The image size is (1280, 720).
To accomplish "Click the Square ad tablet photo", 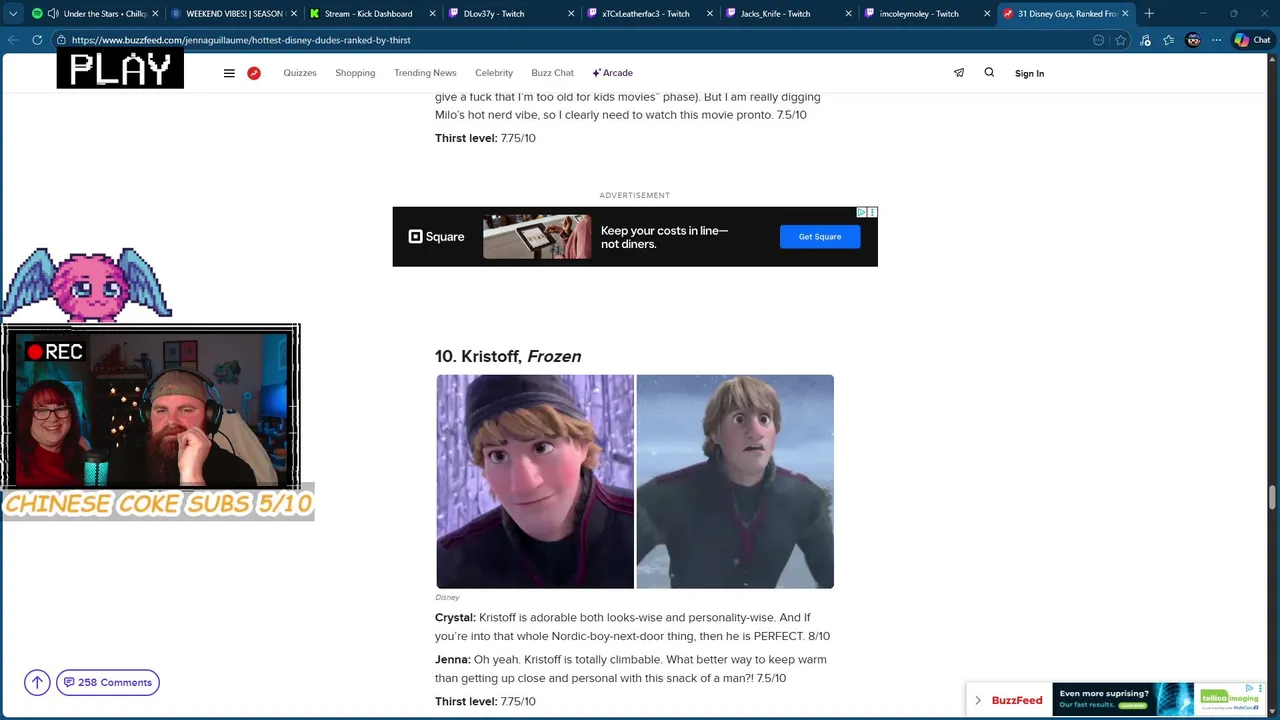I will [537, 237].
